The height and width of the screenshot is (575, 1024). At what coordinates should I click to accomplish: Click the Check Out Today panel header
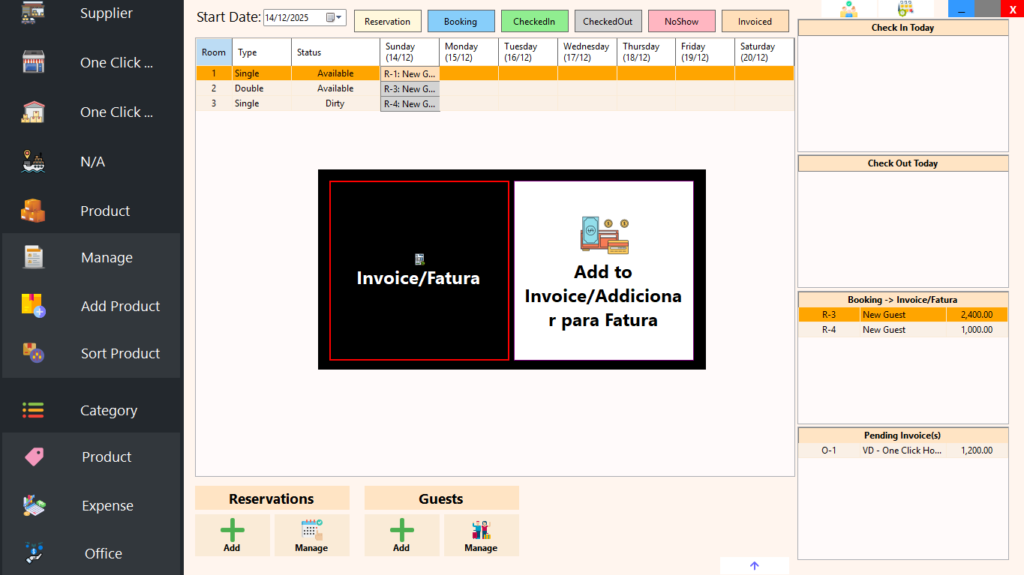click(x=903, y=163)
